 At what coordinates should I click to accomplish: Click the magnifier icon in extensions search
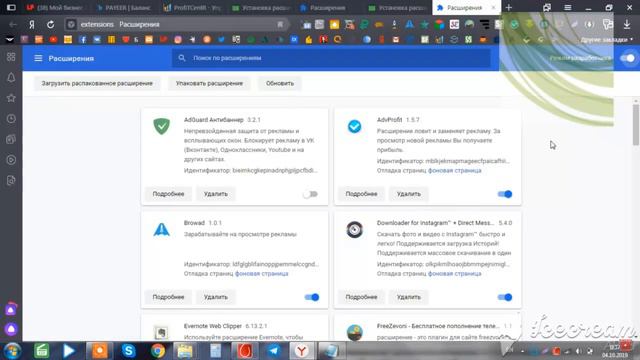pos(182,58)
